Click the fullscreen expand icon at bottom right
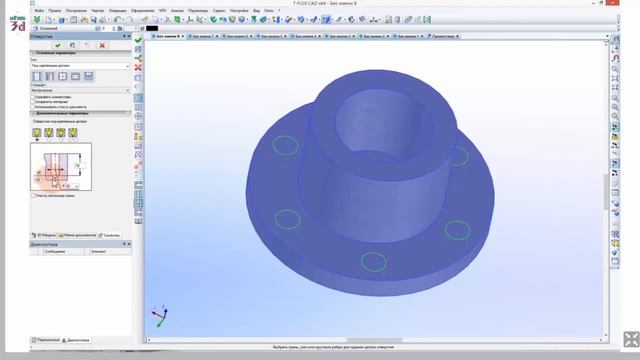 pos(631,340)
